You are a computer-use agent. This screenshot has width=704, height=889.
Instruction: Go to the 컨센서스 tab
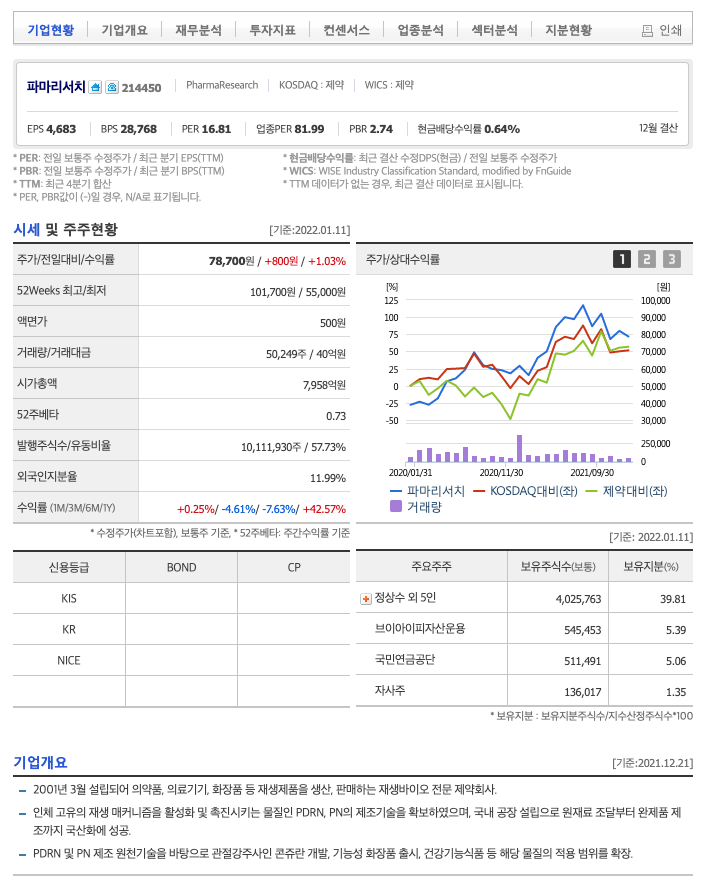click(x=346, y=29)
